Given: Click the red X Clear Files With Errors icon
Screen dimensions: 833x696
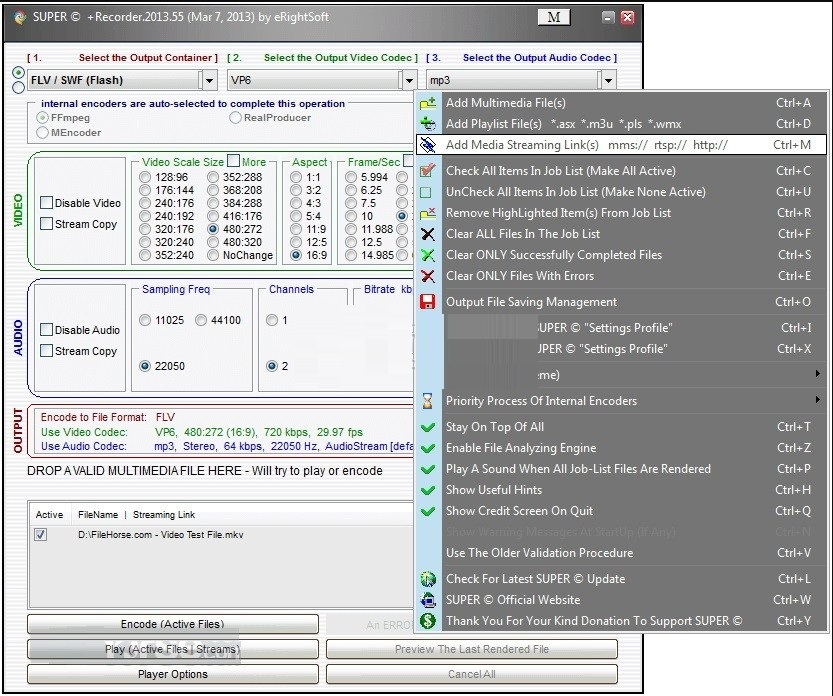Looking at the screenshot, I should coord(428,276).
